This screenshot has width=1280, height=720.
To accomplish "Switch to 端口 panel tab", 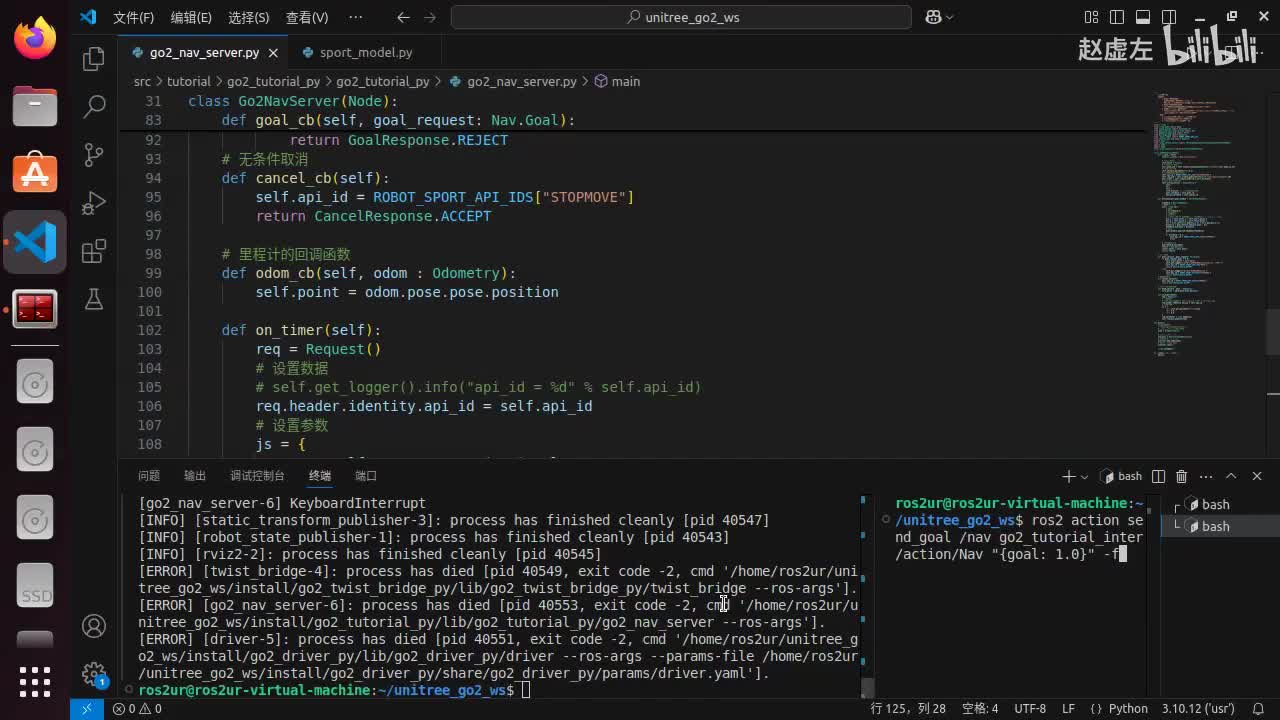I will (366, 476).
